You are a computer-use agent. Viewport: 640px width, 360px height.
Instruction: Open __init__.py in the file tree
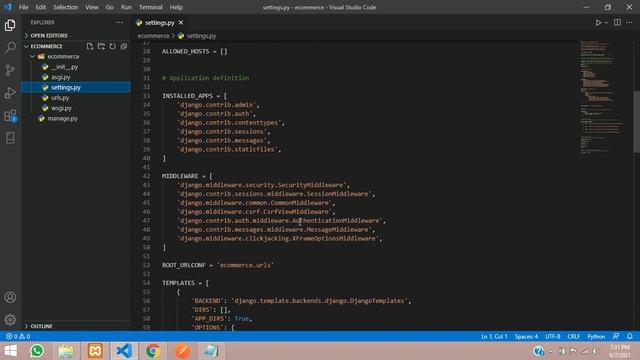pos(76,67)
